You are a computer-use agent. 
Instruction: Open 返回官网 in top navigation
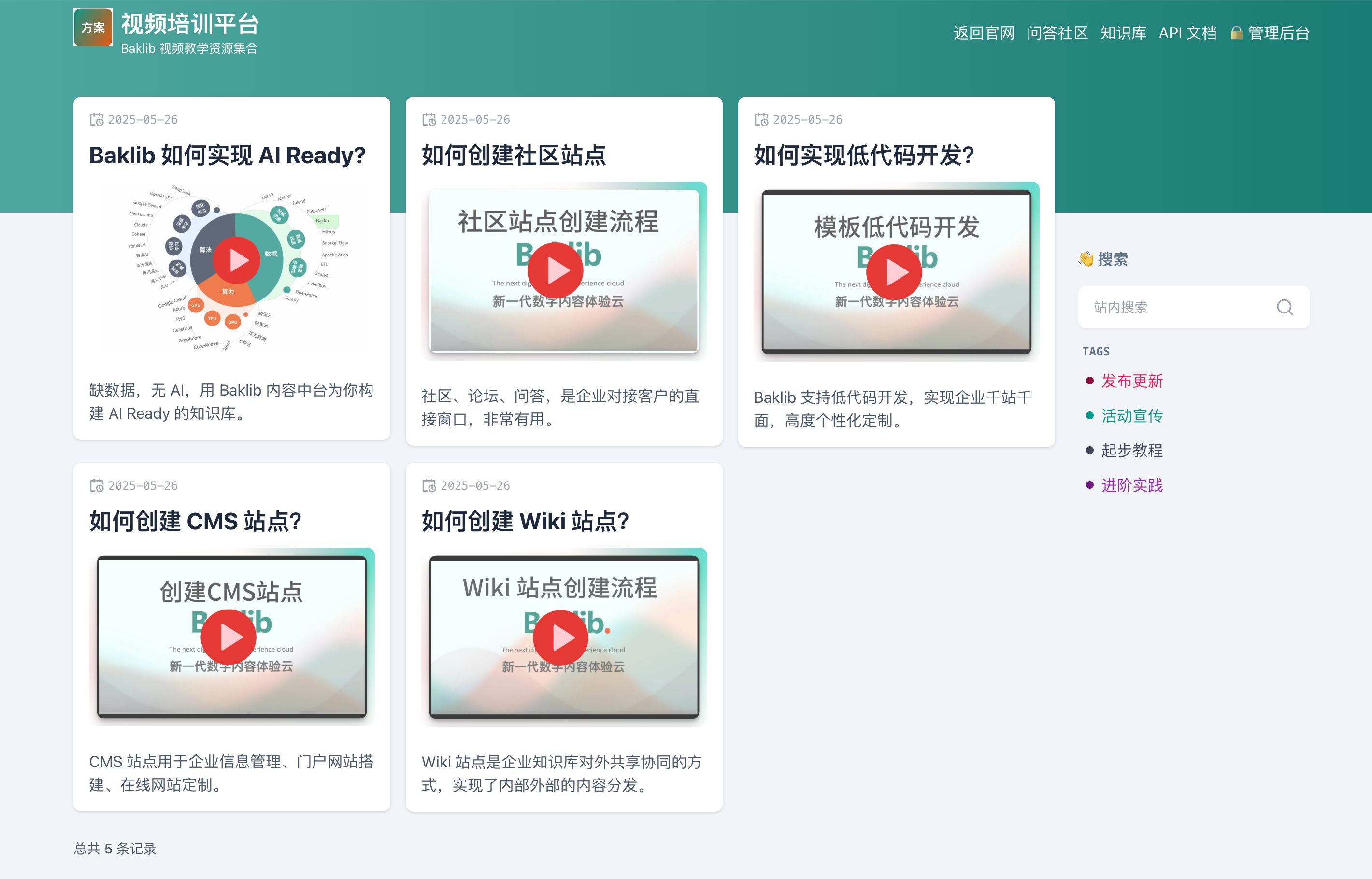pos(983,33)
